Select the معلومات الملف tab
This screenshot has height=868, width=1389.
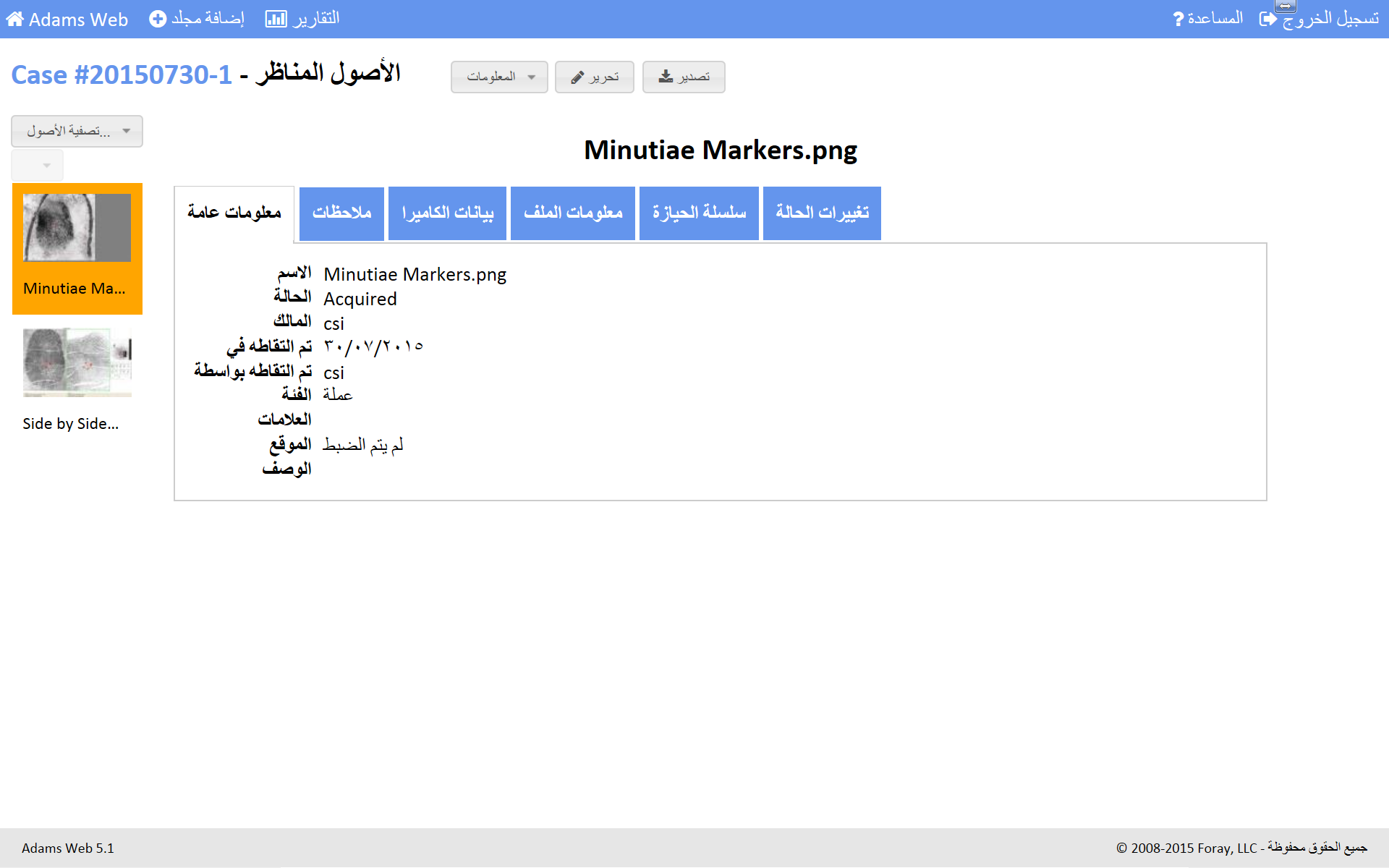pos(572,213)
